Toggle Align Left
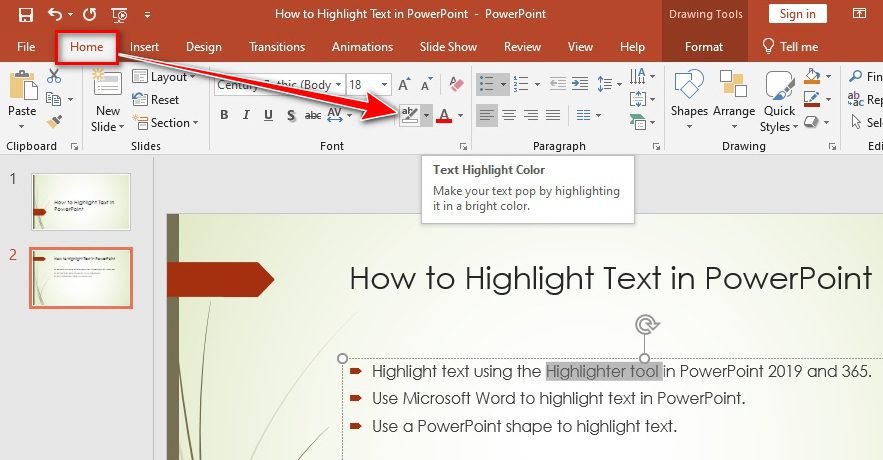The image size is (883, 460). coord(487,115)
